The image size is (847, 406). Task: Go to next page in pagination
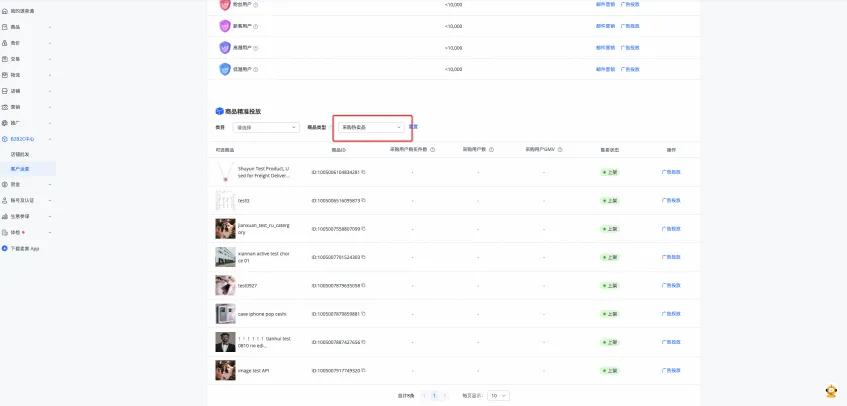point(445,396)
